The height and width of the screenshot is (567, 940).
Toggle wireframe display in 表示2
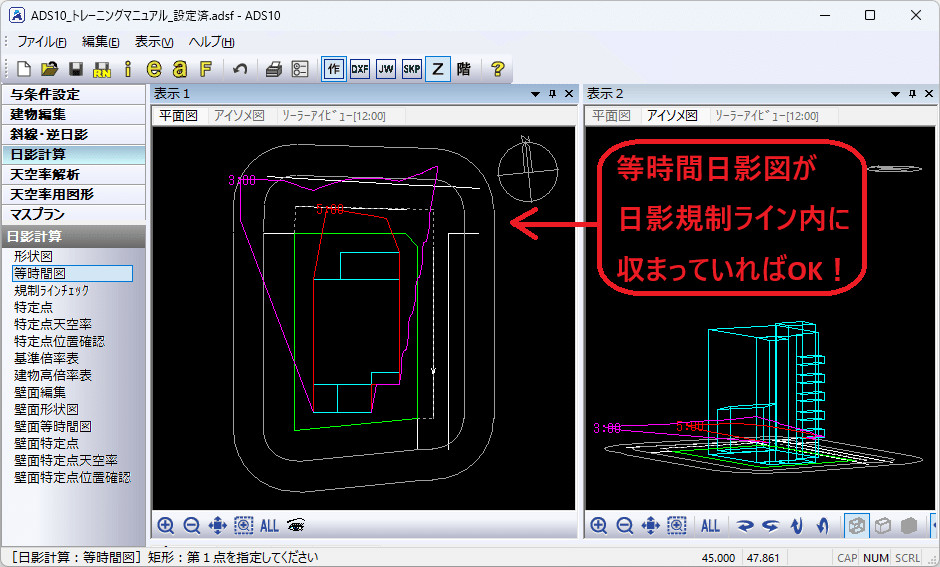[x=857, y=526]
